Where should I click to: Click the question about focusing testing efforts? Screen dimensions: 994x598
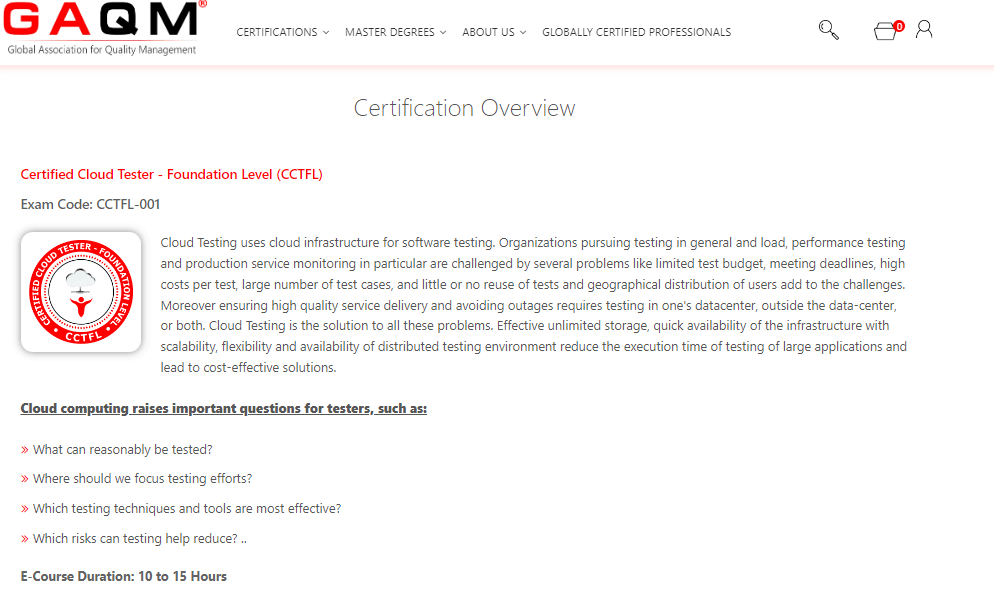[142, 478]
